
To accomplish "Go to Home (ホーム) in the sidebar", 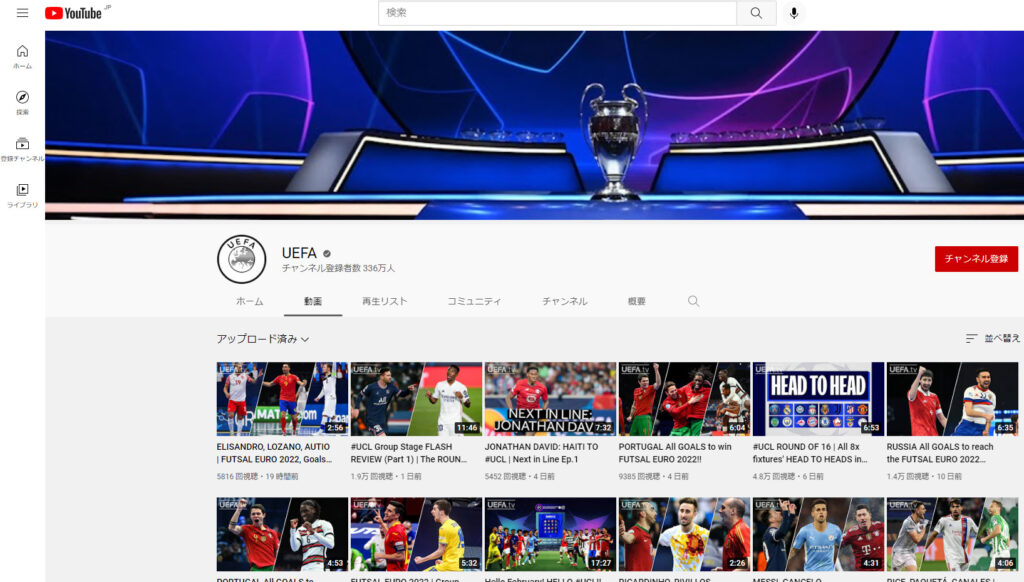I will point(22,57).
